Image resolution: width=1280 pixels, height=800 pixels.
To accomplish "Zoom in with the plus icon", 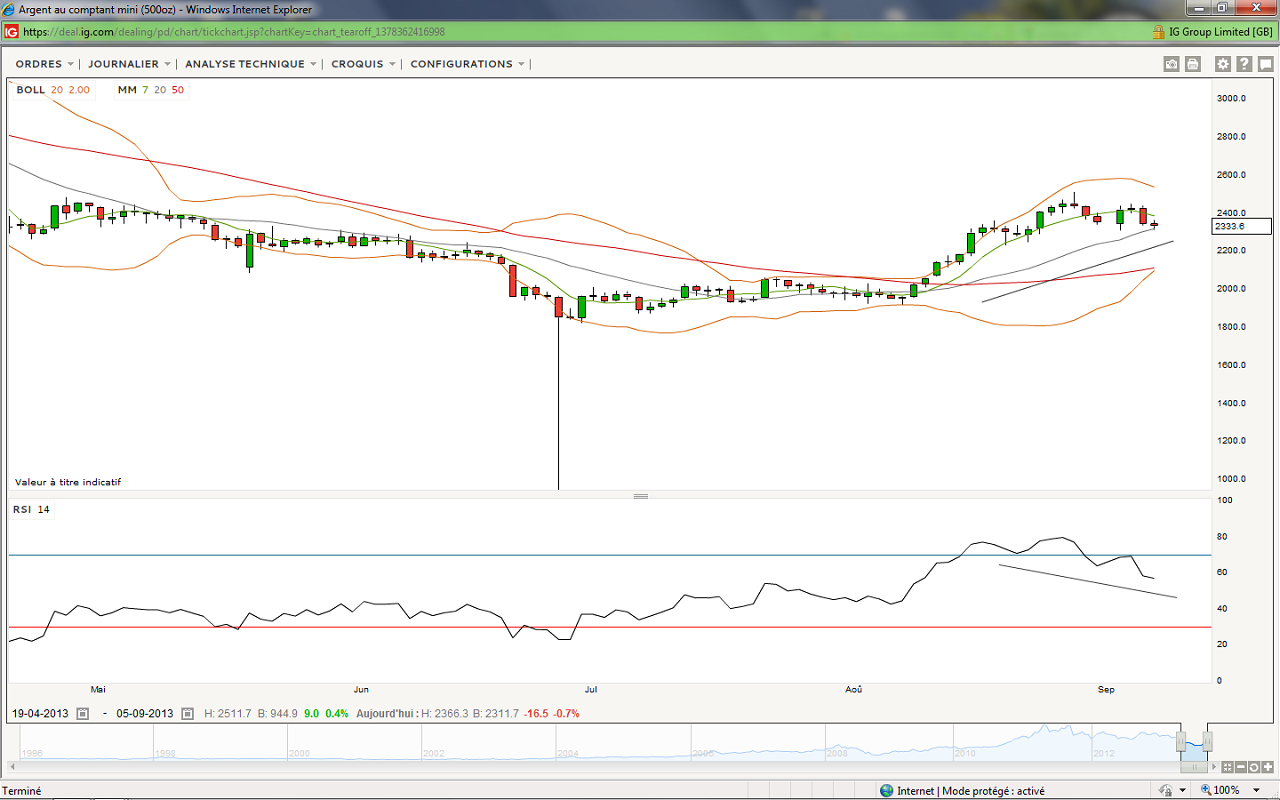I will [x=1267, y=767].
